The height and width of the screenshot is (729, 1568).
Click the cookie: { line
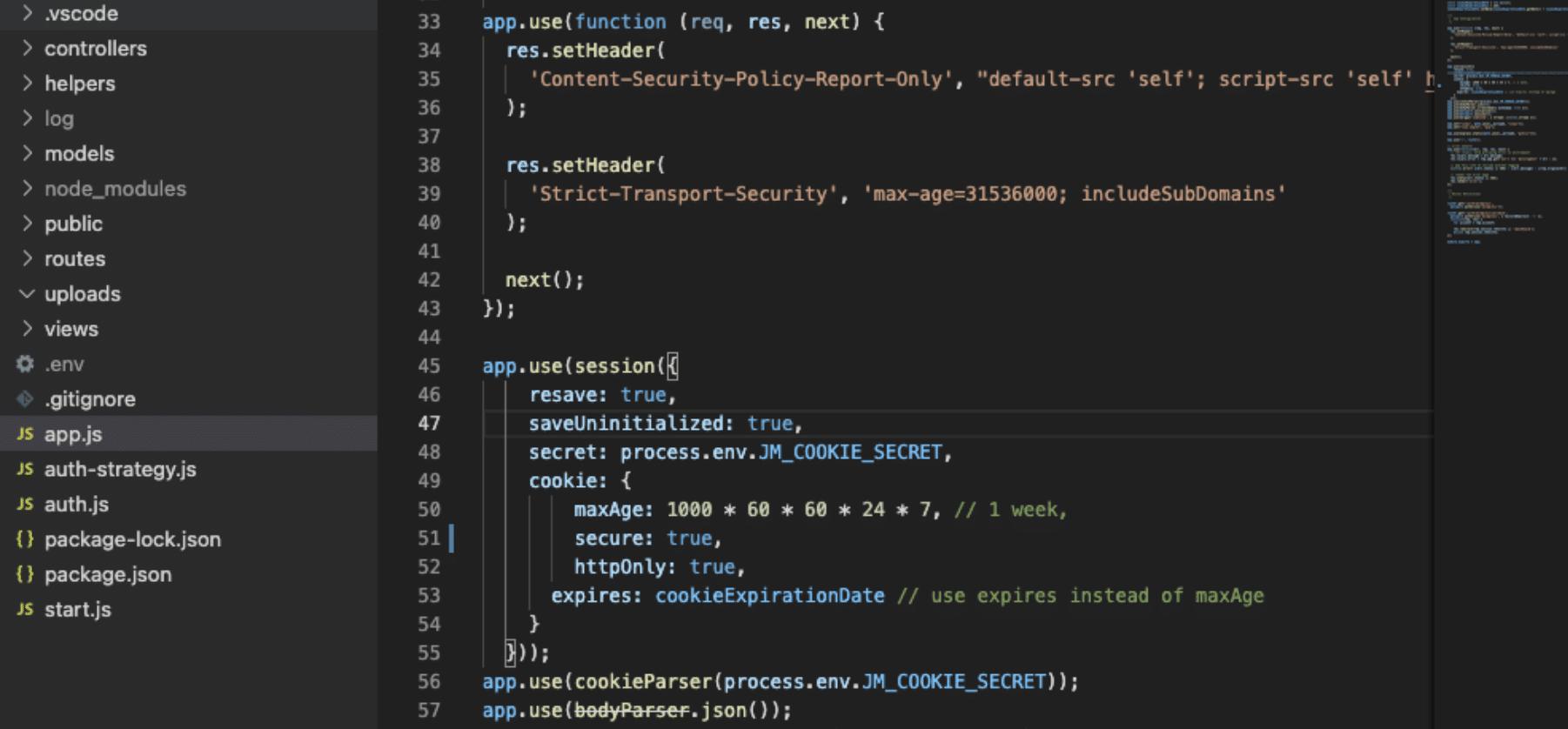click(x=580, y=480)
